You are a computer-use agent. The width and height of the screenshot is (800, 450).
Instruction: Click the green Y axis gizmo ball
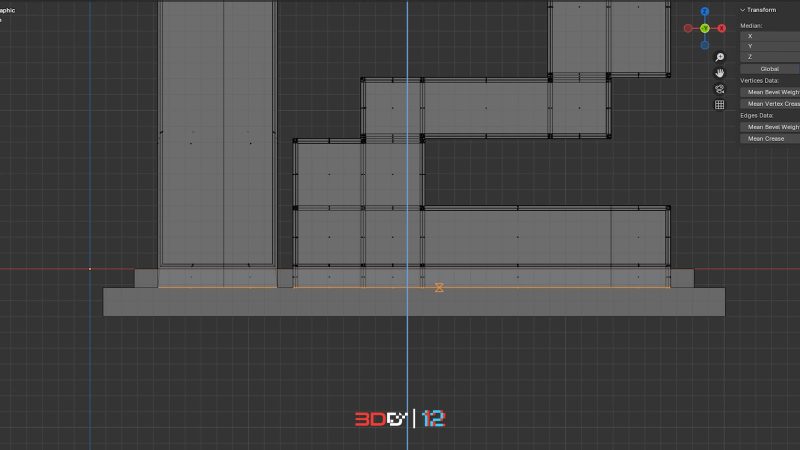coord(705,28)
